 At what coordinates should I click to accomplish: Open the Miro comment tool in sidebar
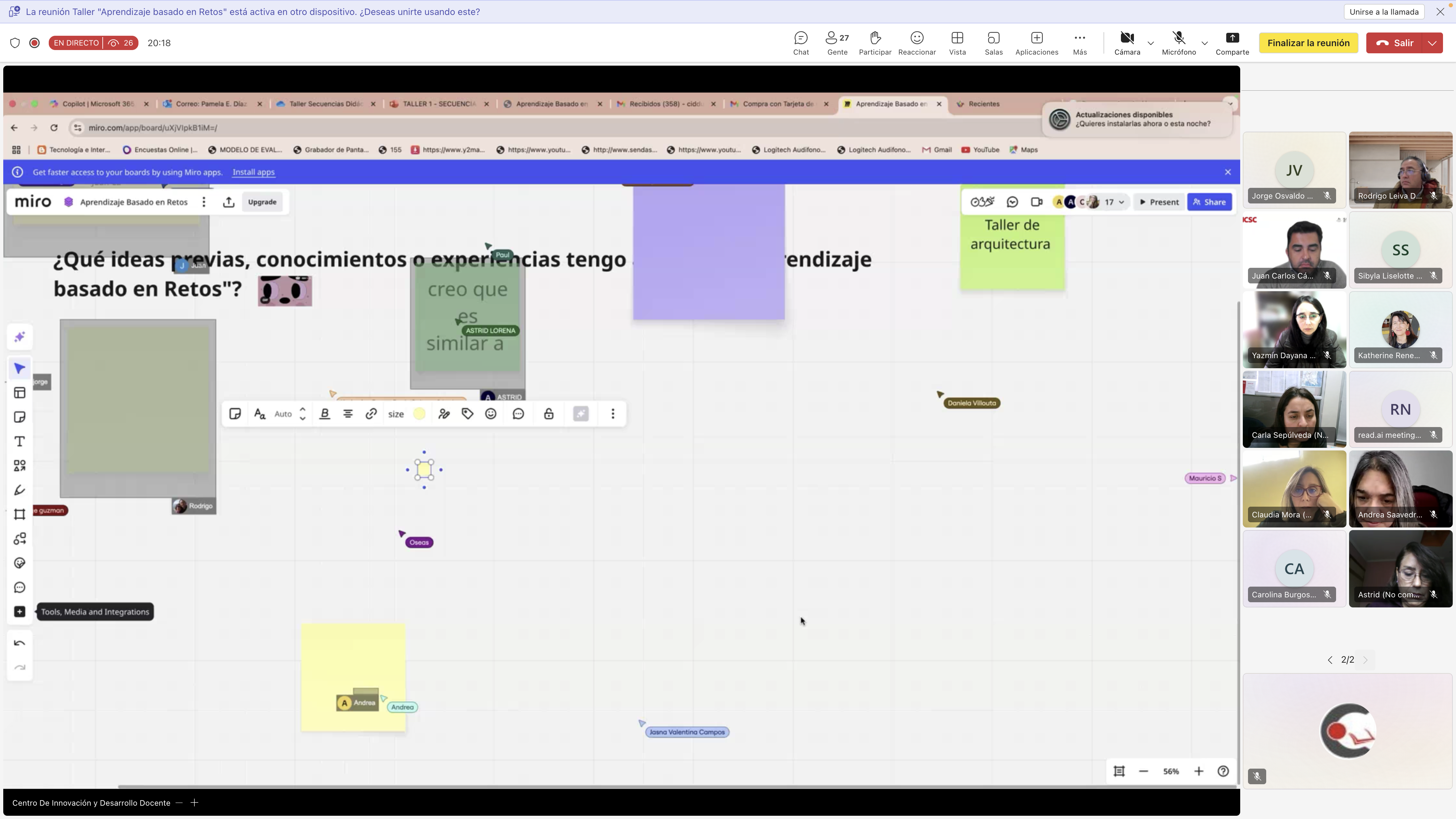point(20,588)
